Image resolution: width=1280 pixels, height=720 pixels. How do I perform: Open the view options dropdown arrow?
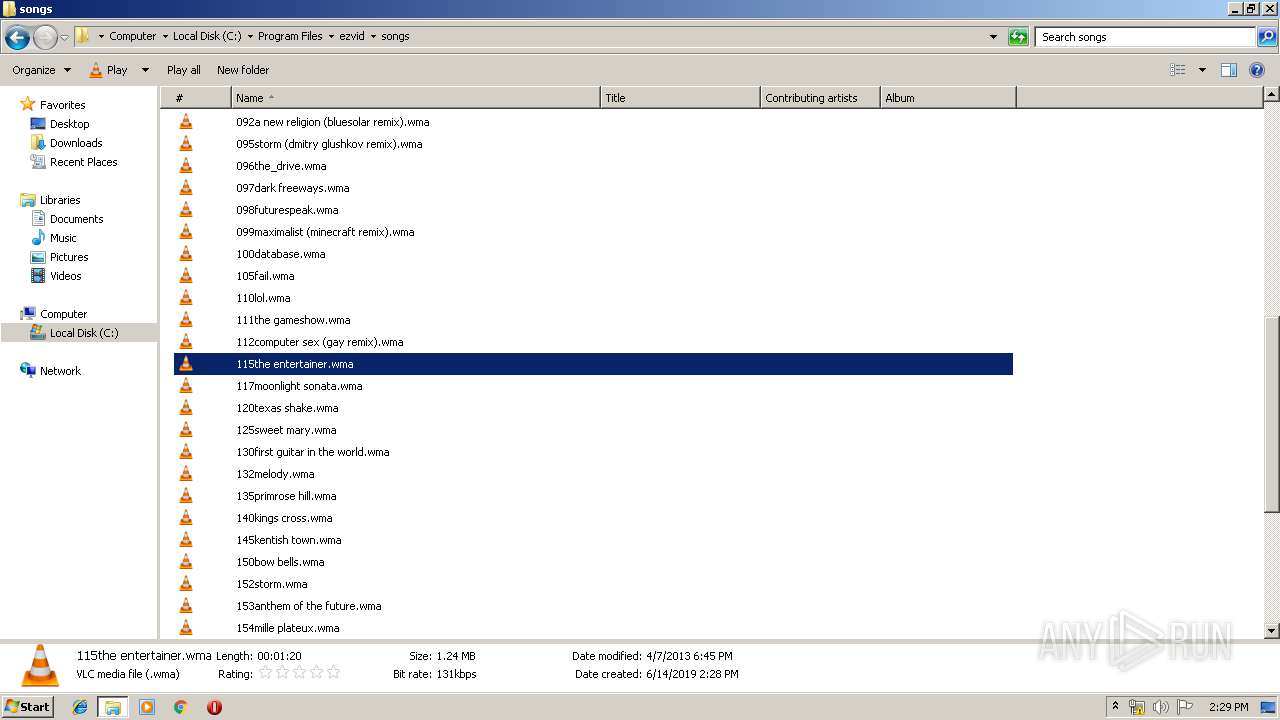tap(1202, 70)
